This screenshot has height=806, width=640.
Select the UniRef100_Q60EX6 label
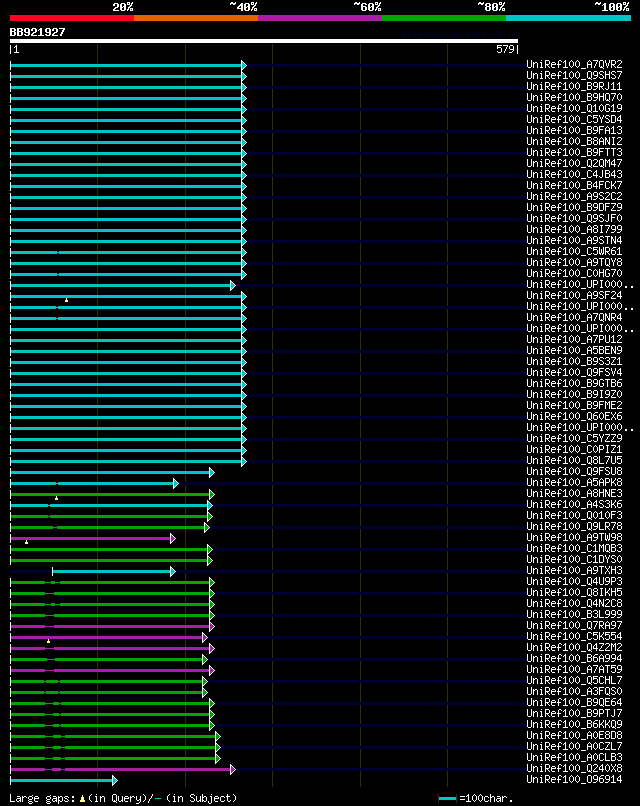574,416
